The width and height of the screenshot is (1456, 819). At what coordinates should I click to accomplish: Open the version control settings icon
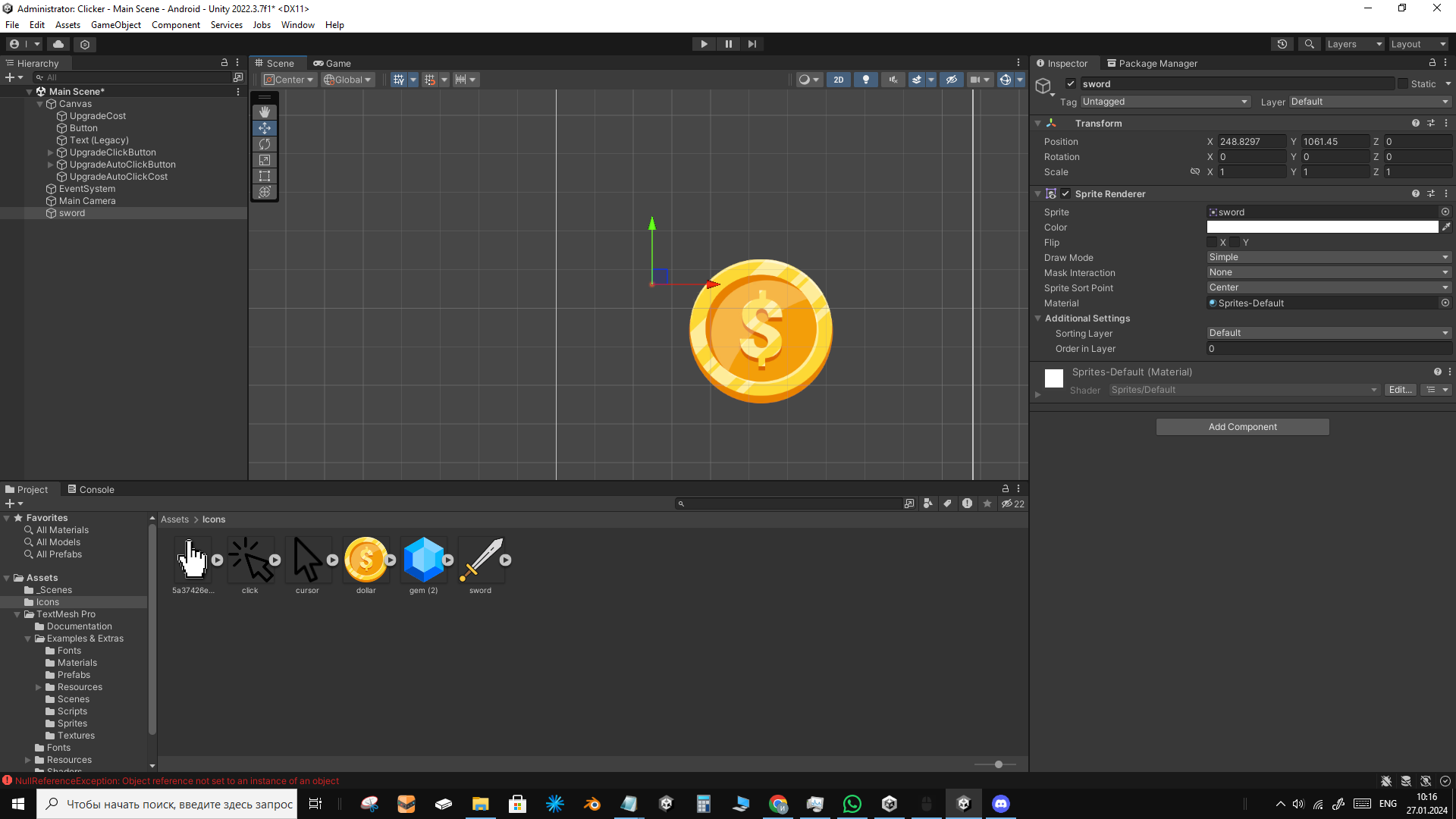(85, 44)
